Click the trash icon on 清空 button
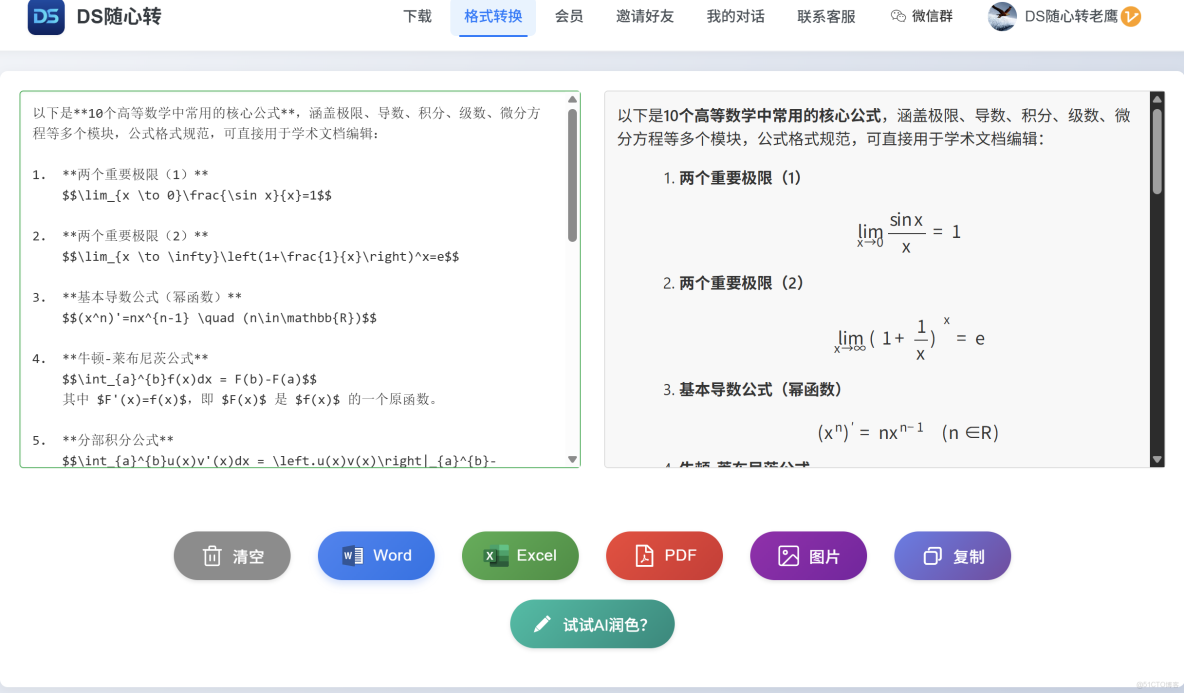This screenshot has width=1184, height=693. click(209, 555)
